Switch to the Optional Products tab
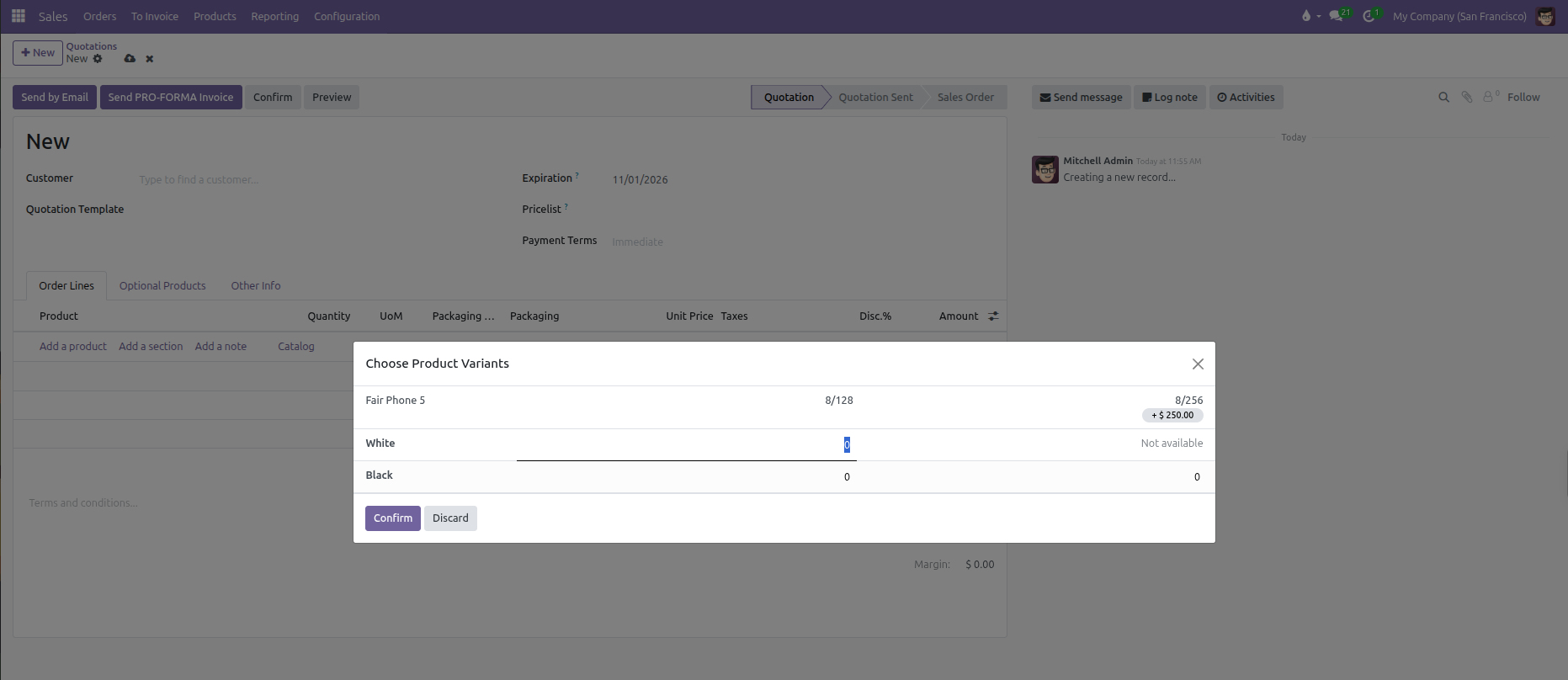This screenshot has height=680, width=1568. (x=162, y=286)
